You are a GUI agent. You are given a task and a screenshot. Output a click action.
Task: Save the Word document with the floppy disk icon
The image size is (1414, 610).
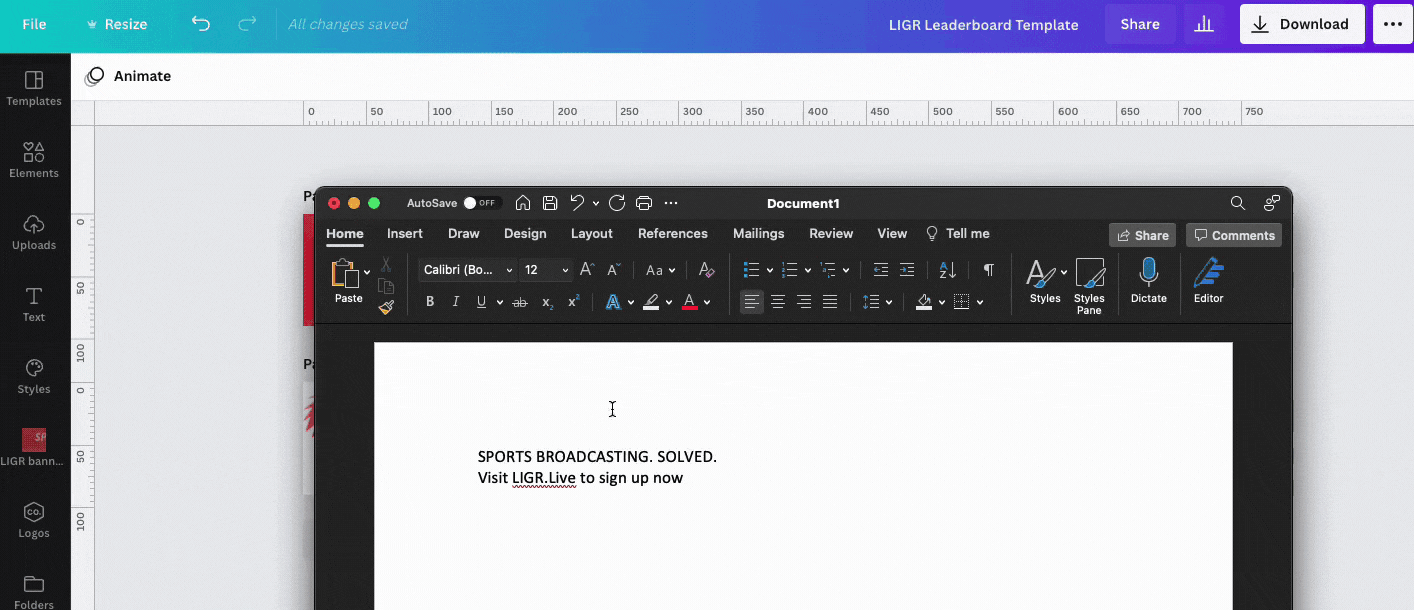click(550, 203)
